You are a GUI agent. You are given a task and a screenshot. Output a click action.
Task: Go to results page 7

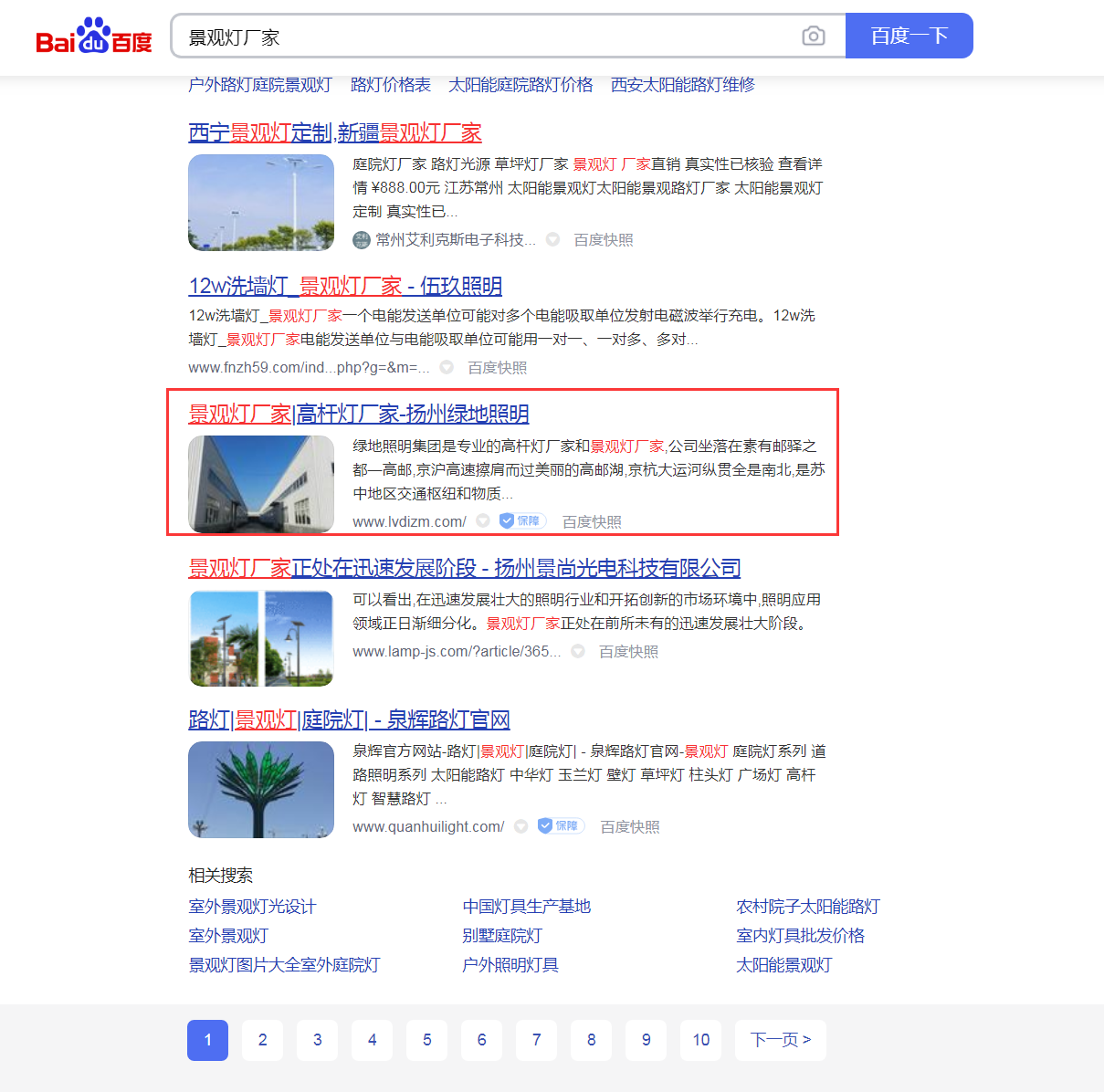(x=536, y=1040)
